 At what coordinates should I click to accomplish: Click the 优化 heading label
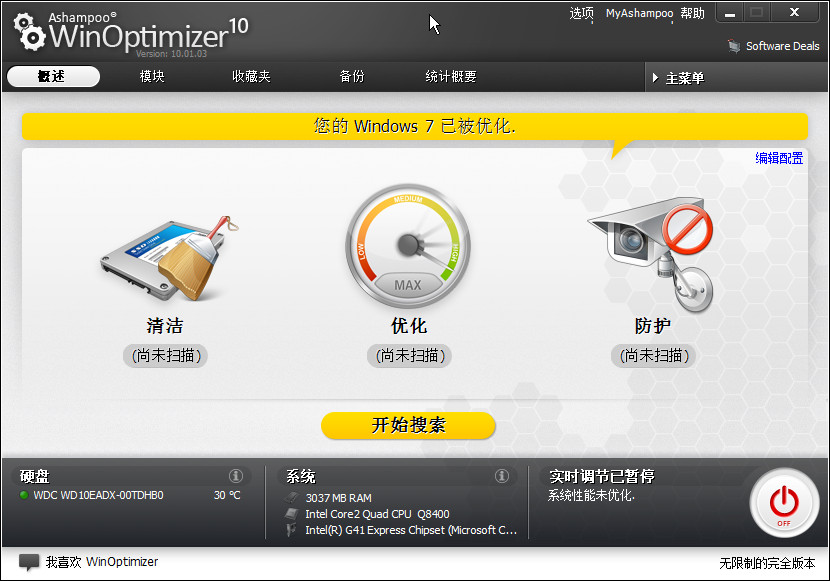pos(409,325)
